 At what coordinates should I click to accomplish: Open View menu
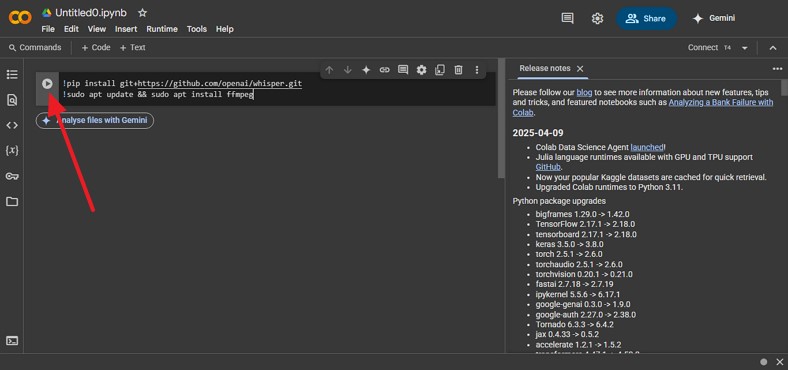[x=97, y=29]
